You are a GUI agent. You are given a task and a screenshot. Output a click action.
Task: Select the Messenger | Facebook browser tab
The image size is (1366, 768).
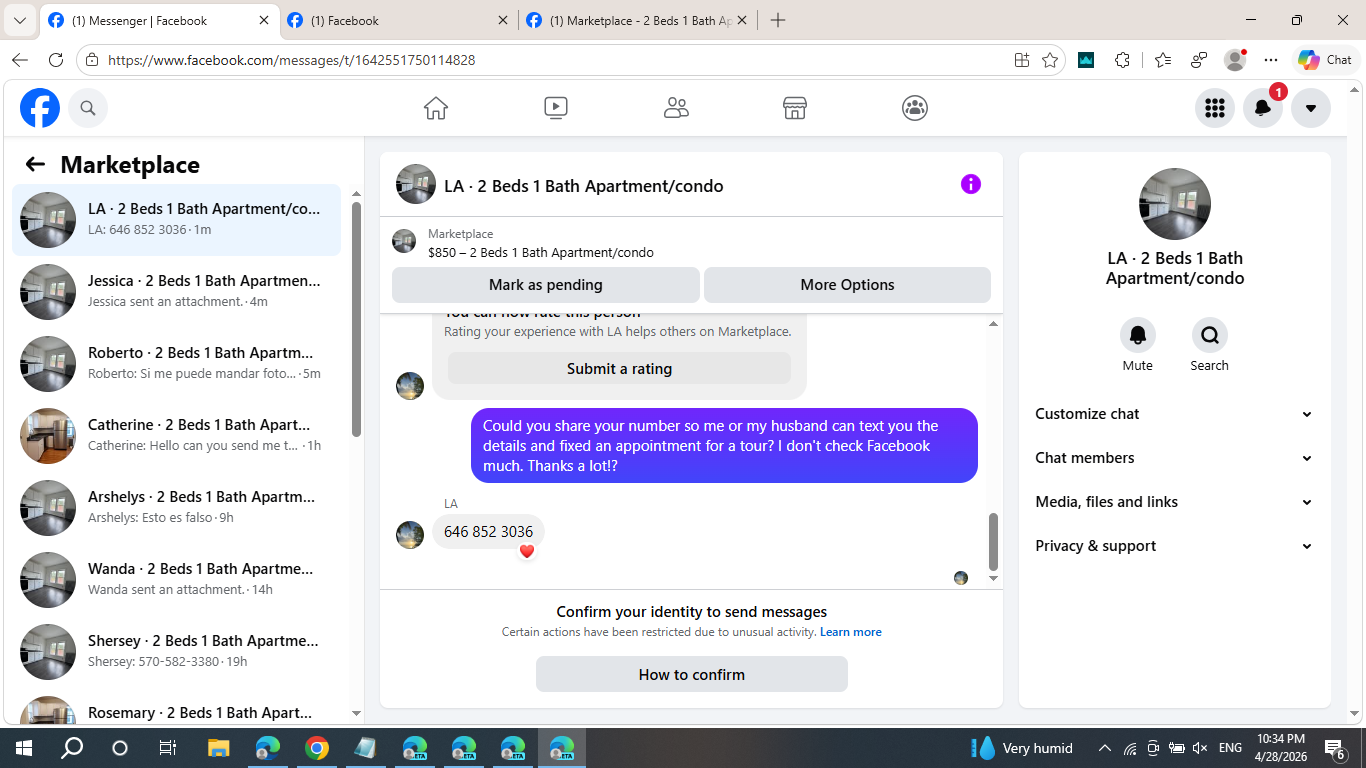158,20
